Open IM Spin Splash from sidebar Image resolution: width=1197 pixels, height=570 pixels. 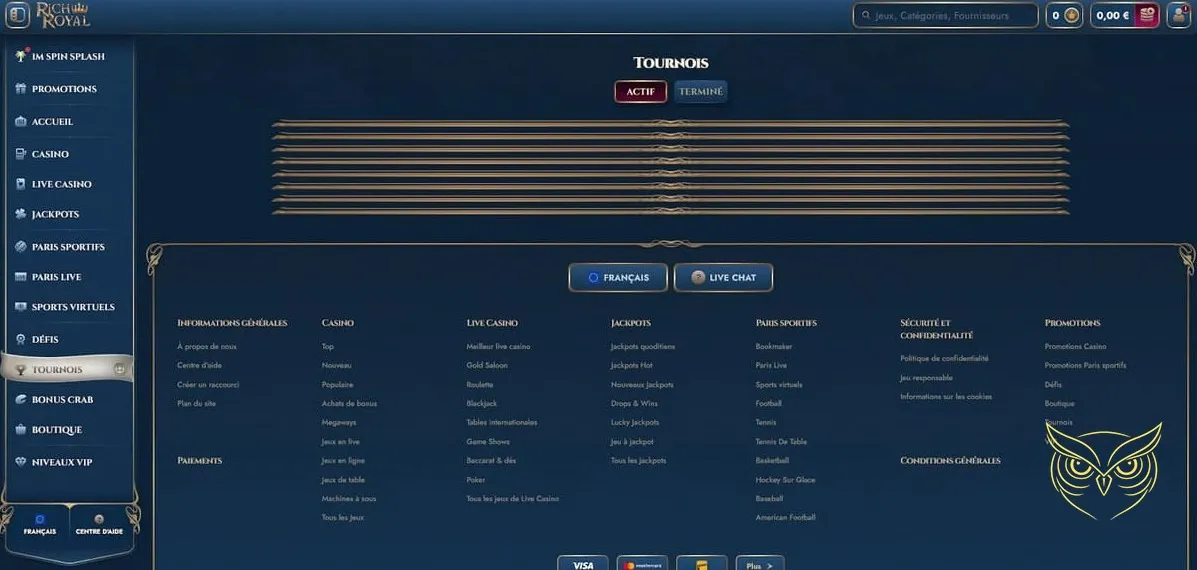pos(67,57)
